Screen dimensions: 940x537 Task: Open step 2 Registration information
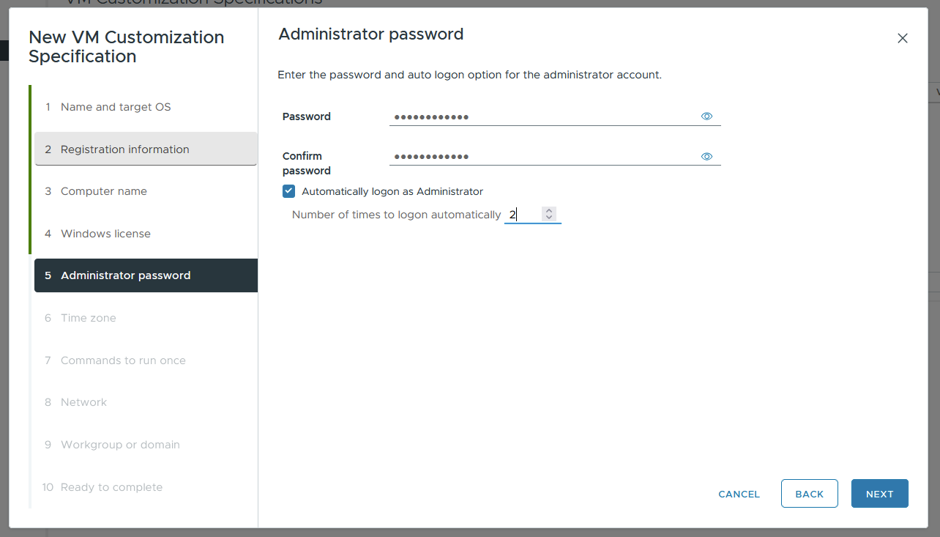click(146, 149)
